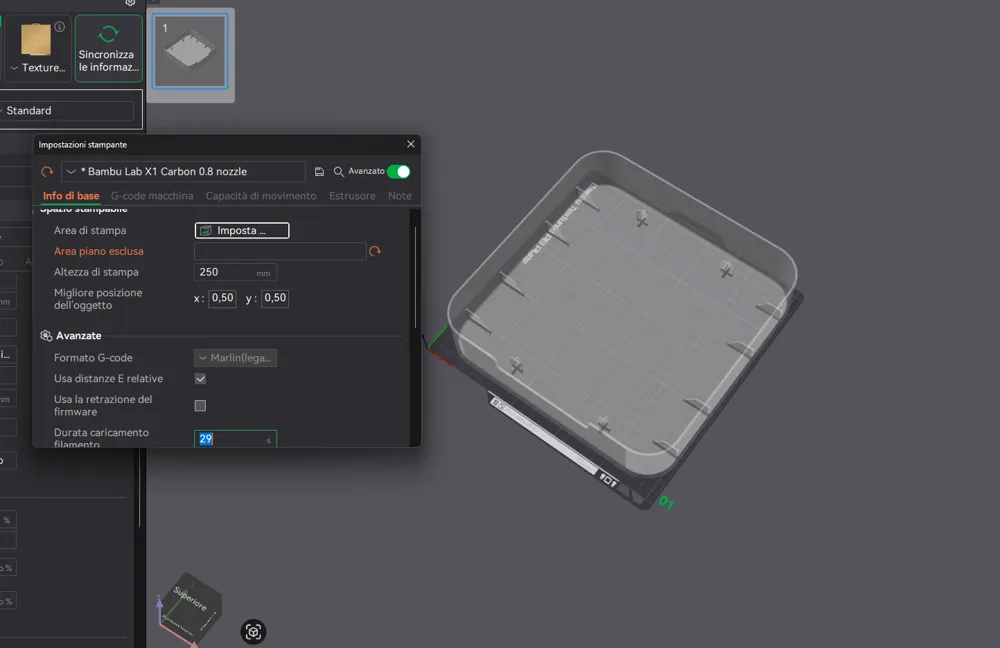Click the 3D tray model on plate

click(622, 313)
